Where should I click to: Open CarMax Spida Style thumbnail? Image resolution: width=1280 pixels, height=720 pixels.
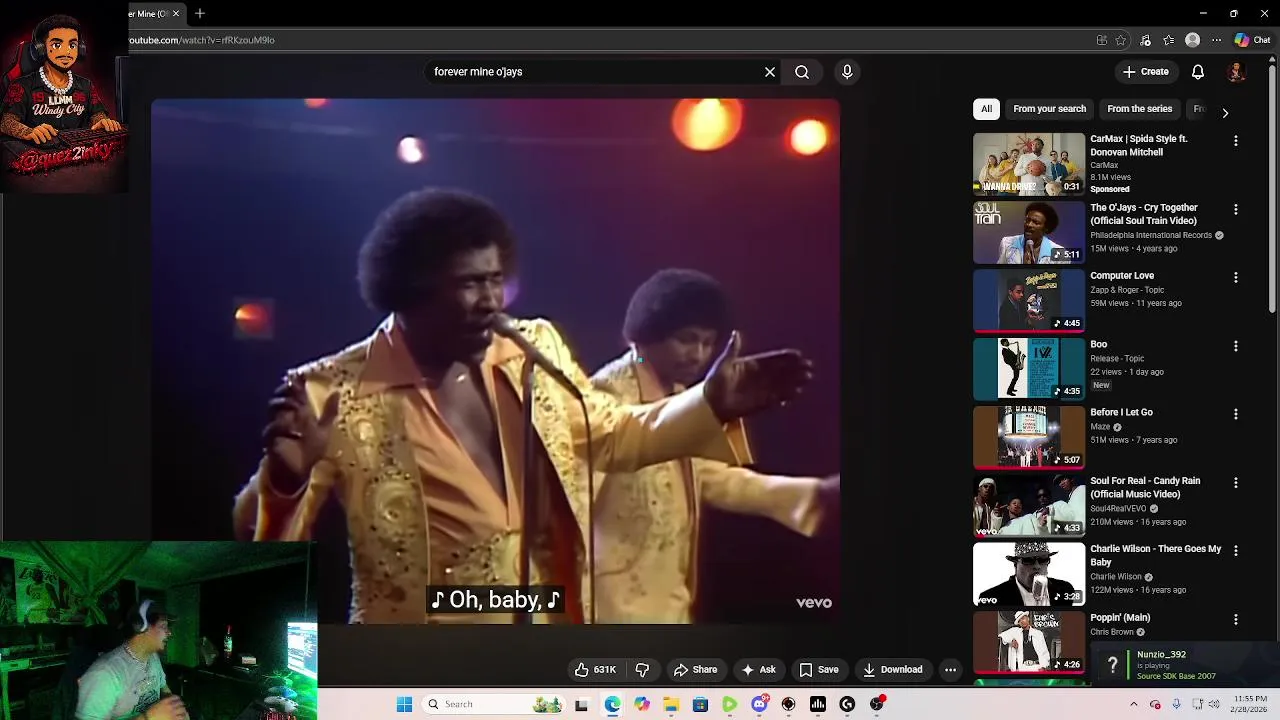[1028, 163]
